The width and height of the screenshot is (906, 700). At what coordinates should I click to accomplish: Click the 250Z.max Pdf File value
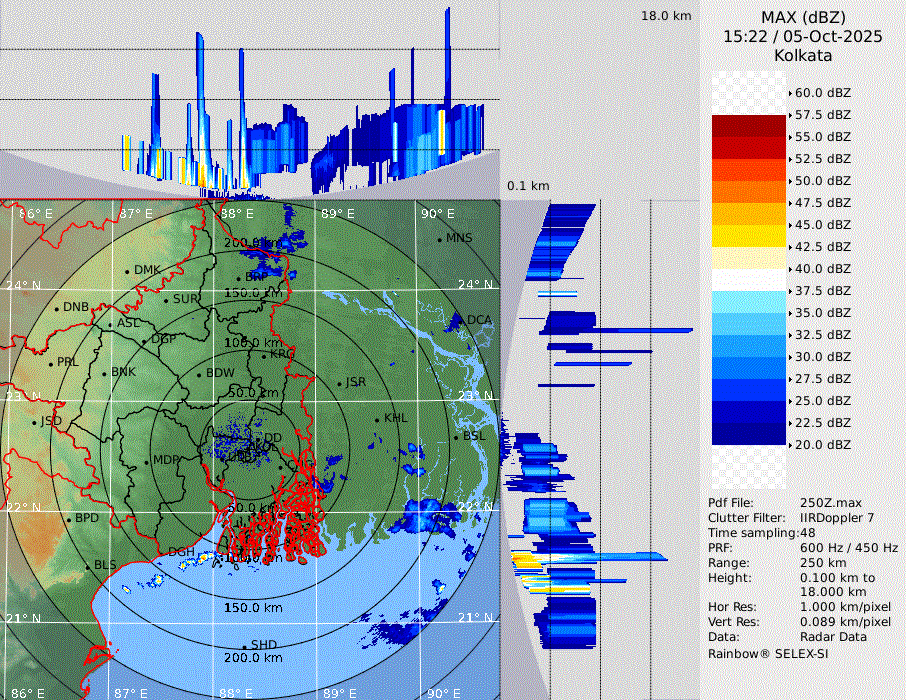pos(831,502)
